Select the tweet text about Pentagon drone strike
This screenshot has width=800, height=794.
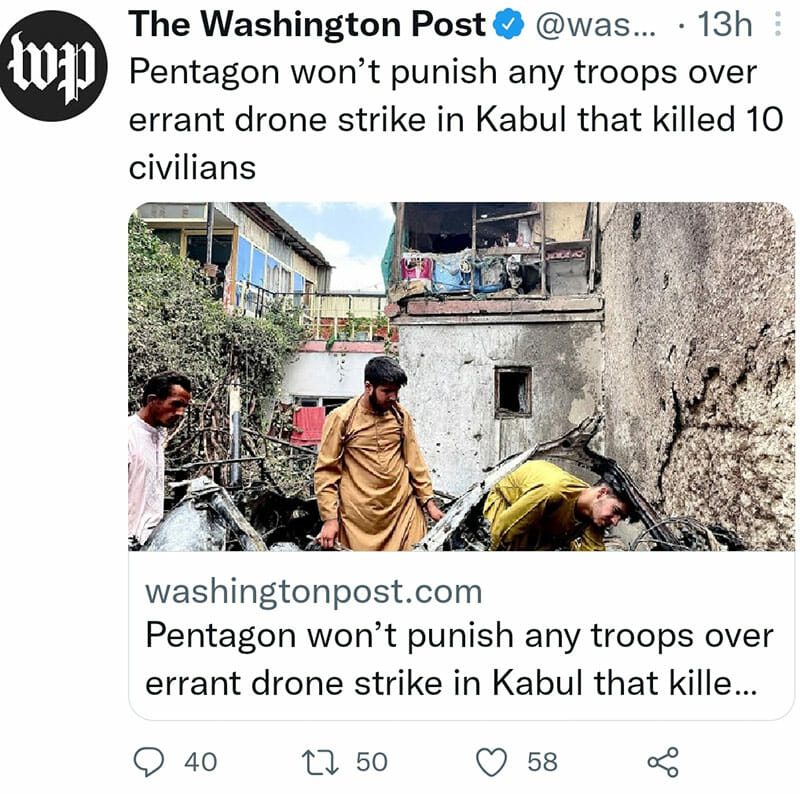pos(456,119)
